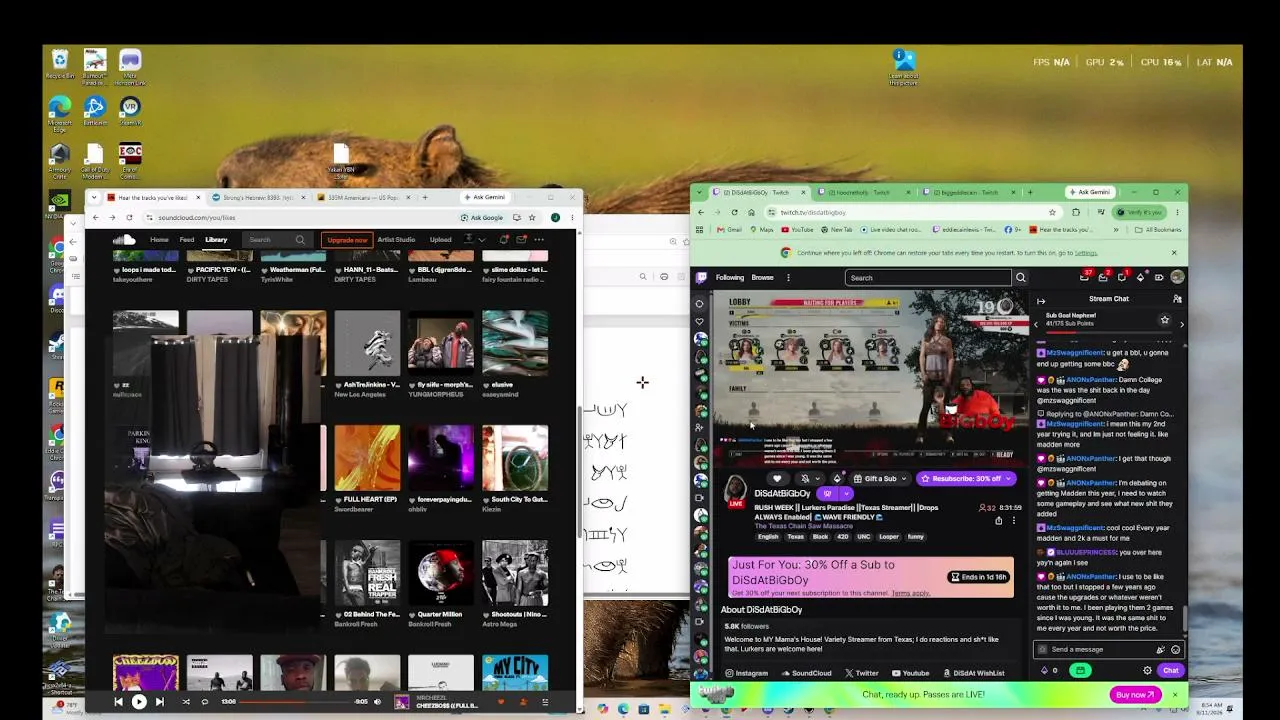Viewport: 1280px width, 720px height.
Task: Open chat settings gear
Action: click(1147, 671)
